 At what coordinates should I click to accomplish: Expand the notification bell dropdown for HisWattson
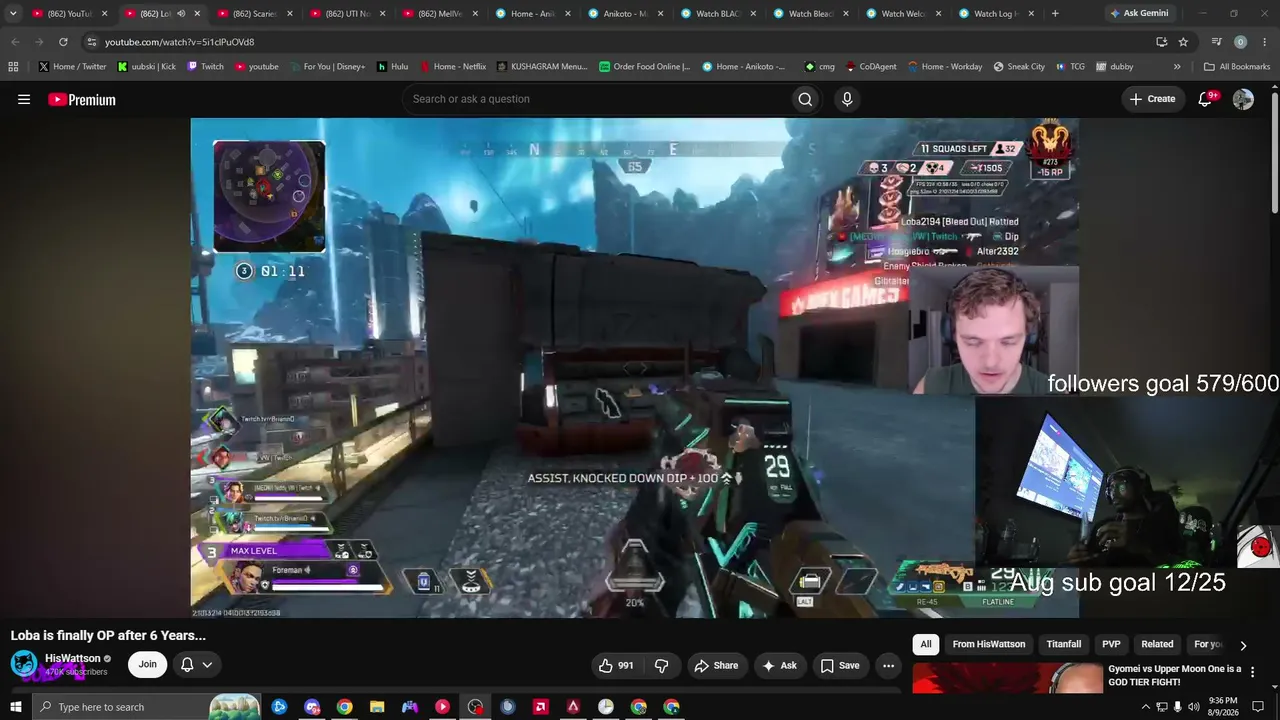click(196, 664)
